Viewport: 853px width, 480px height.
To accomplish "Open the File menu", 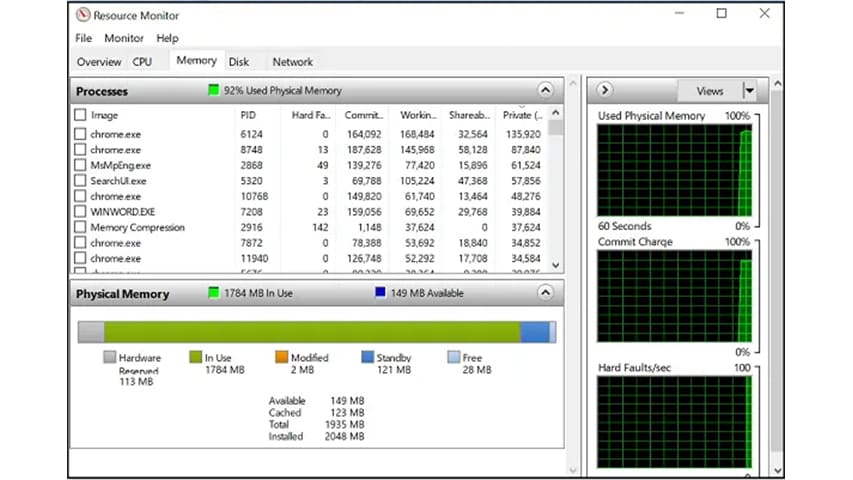I will 83,38.
